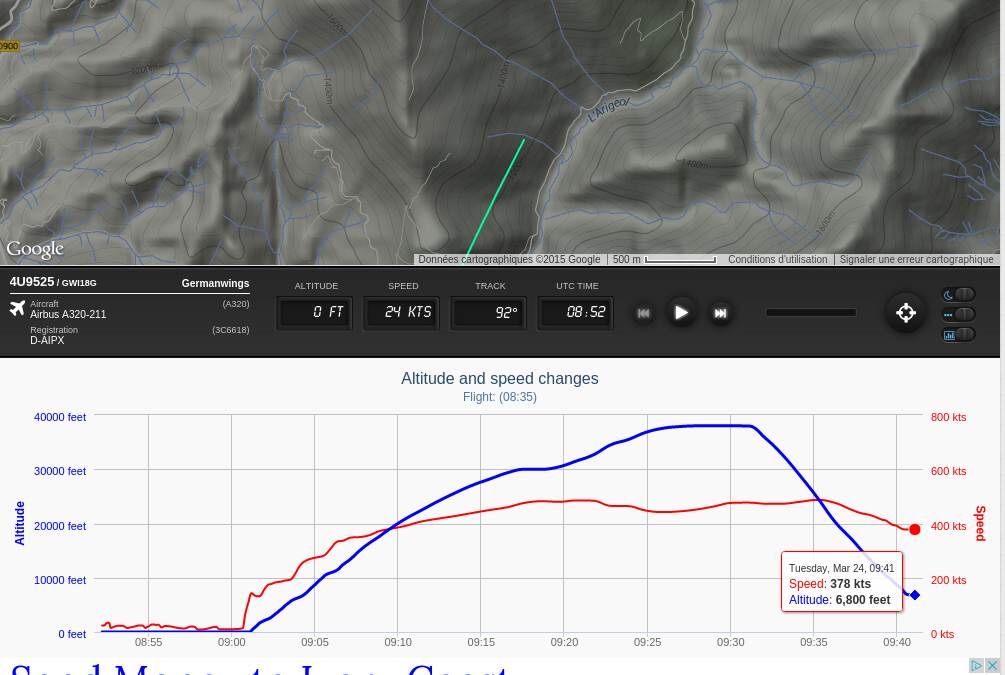Click the playback progress bar

(811, 312)
